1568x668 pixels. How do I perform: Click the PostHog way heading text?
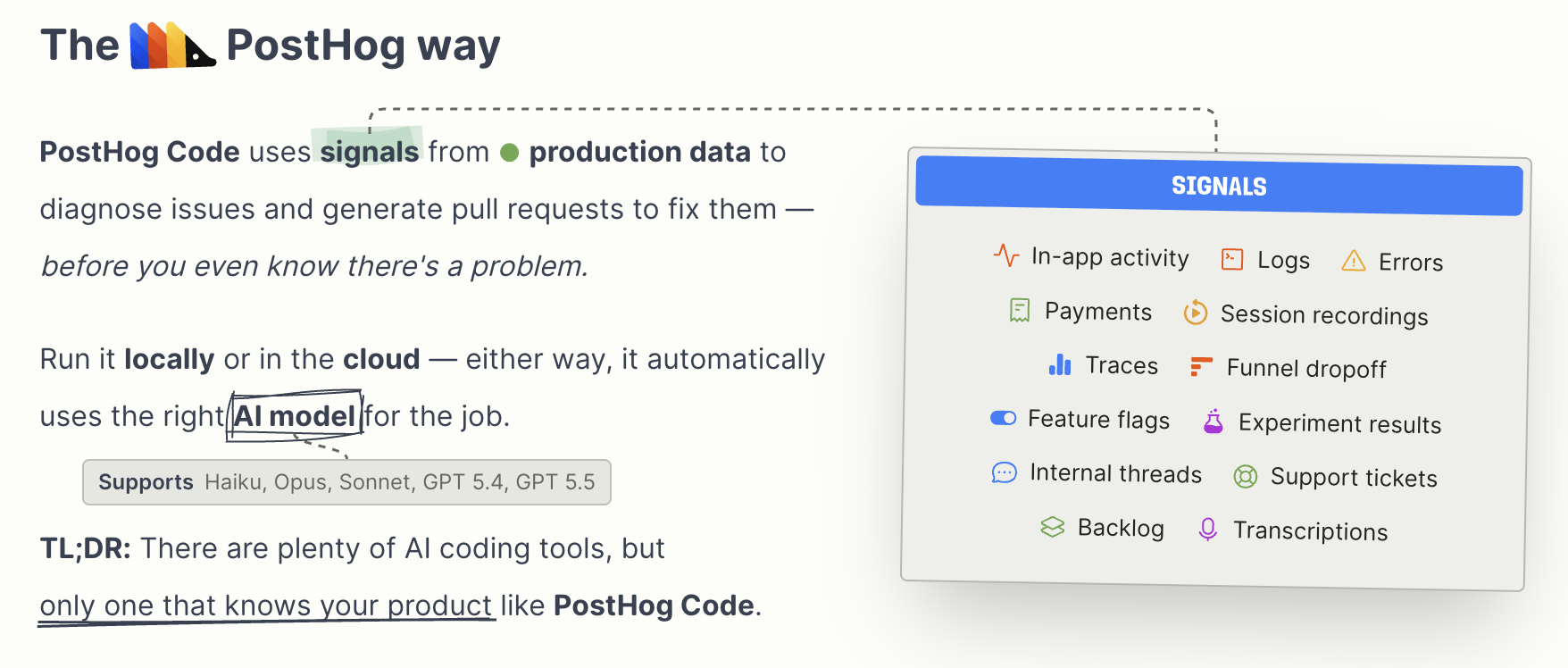[x=363, y=46]
